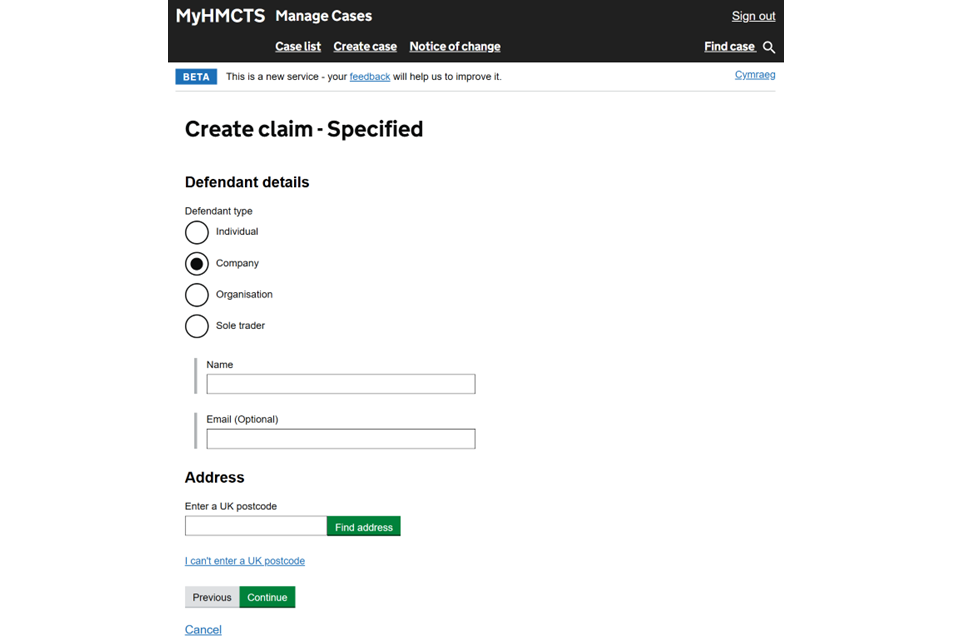Select the Individual defendant type
This screenshot has width=960, height=640.
coord(197,232)
